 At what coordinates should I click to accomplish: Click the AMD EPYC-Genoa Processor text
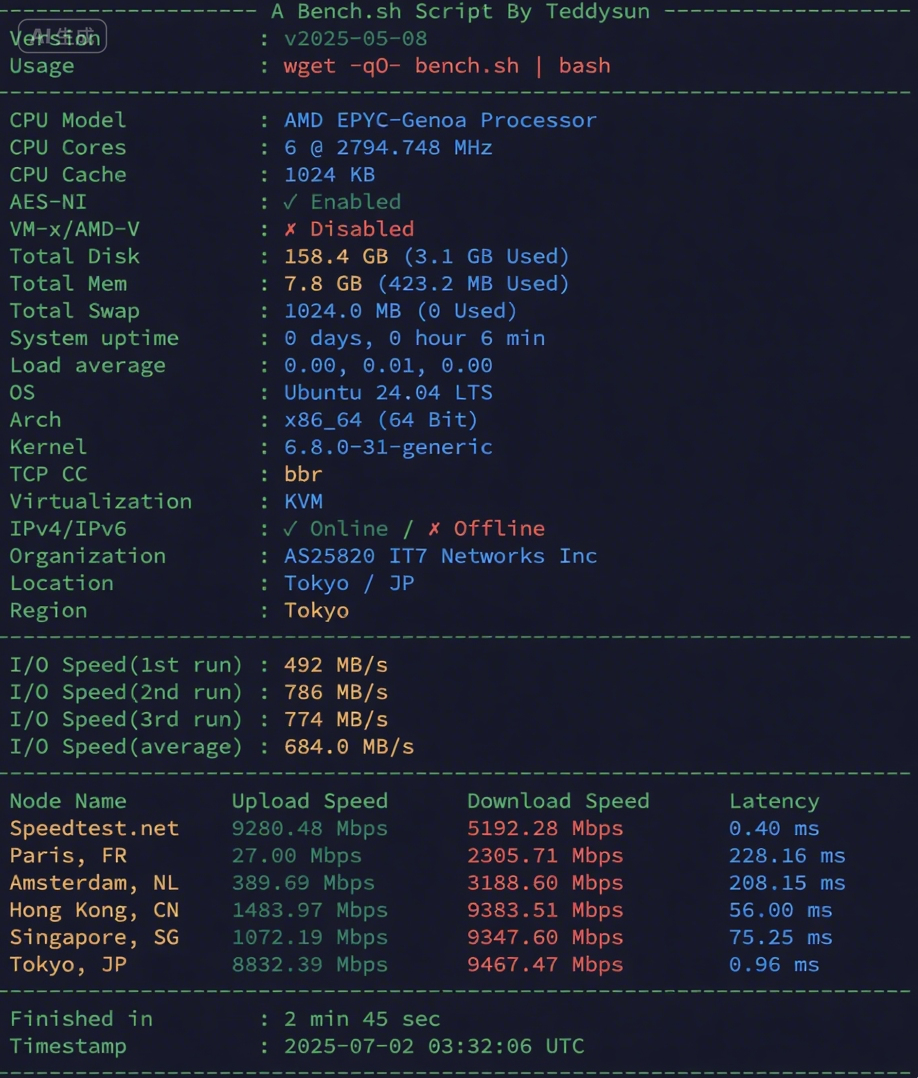pos(440,120)
